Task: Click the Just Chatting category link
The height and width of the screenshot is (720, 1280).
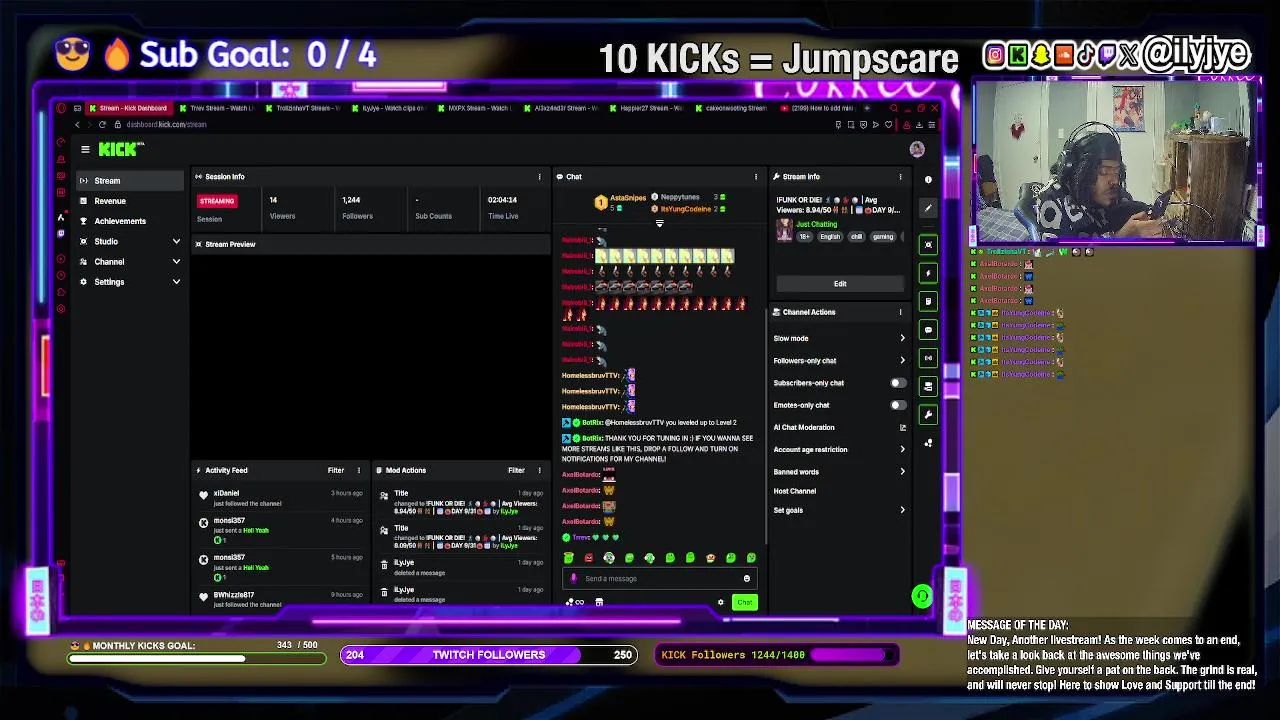Action: click(x=817, y=224)
